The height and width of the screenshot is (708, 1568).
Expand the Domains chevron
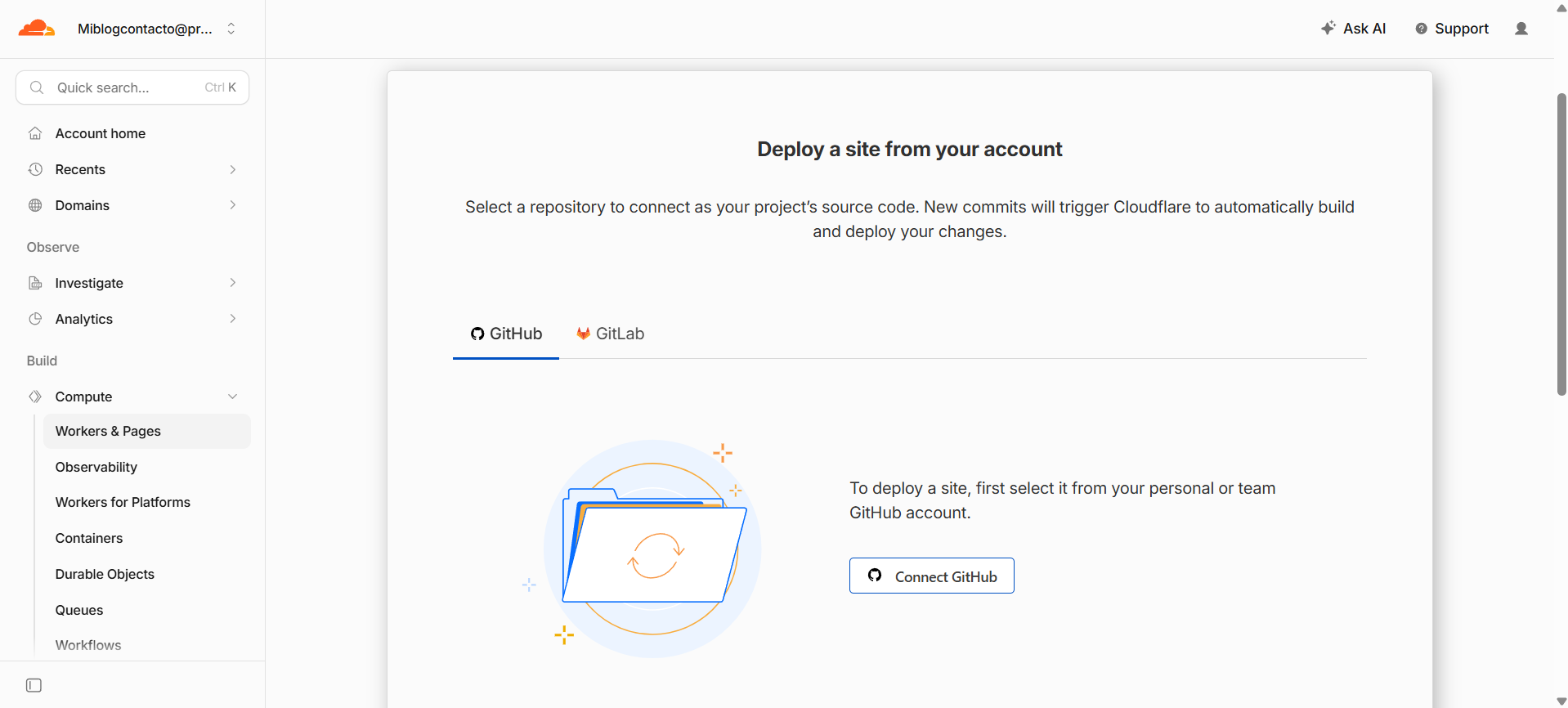click(233, 205)
